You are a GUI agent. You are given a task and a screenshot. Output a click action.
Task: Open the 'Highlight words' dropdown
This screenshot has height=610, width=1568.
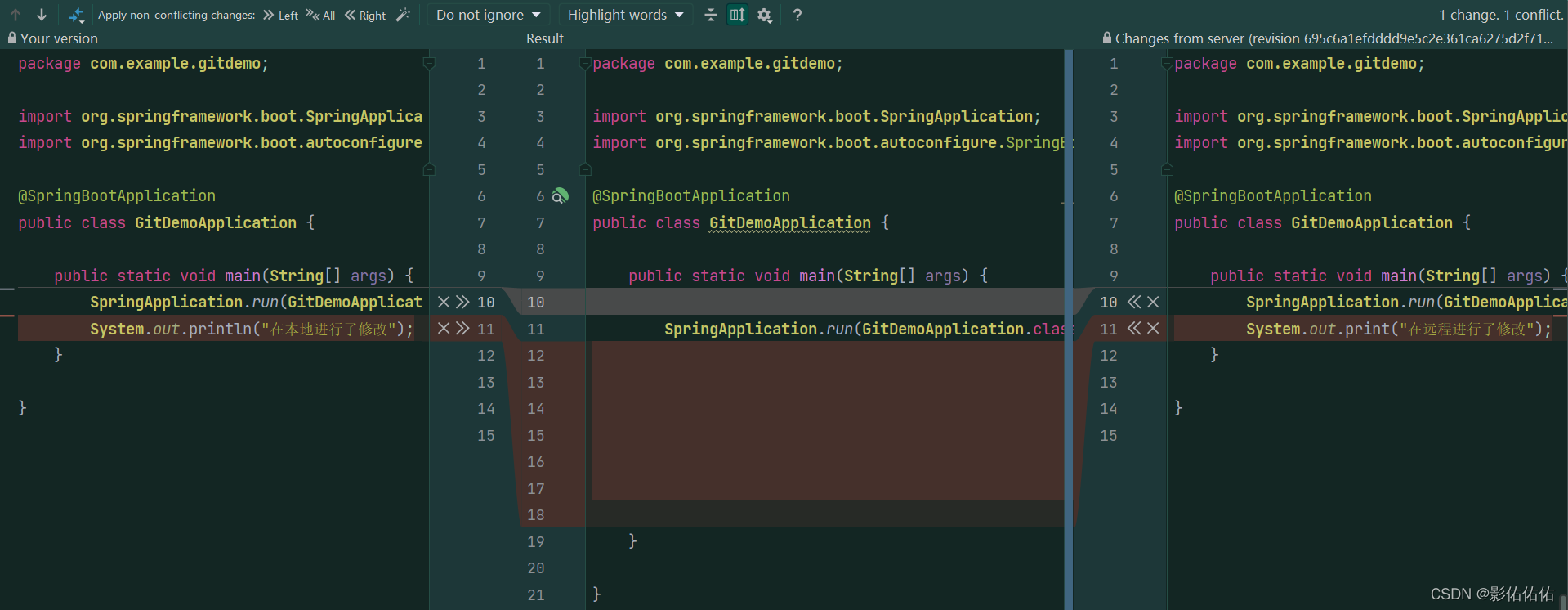pos(625,15)
